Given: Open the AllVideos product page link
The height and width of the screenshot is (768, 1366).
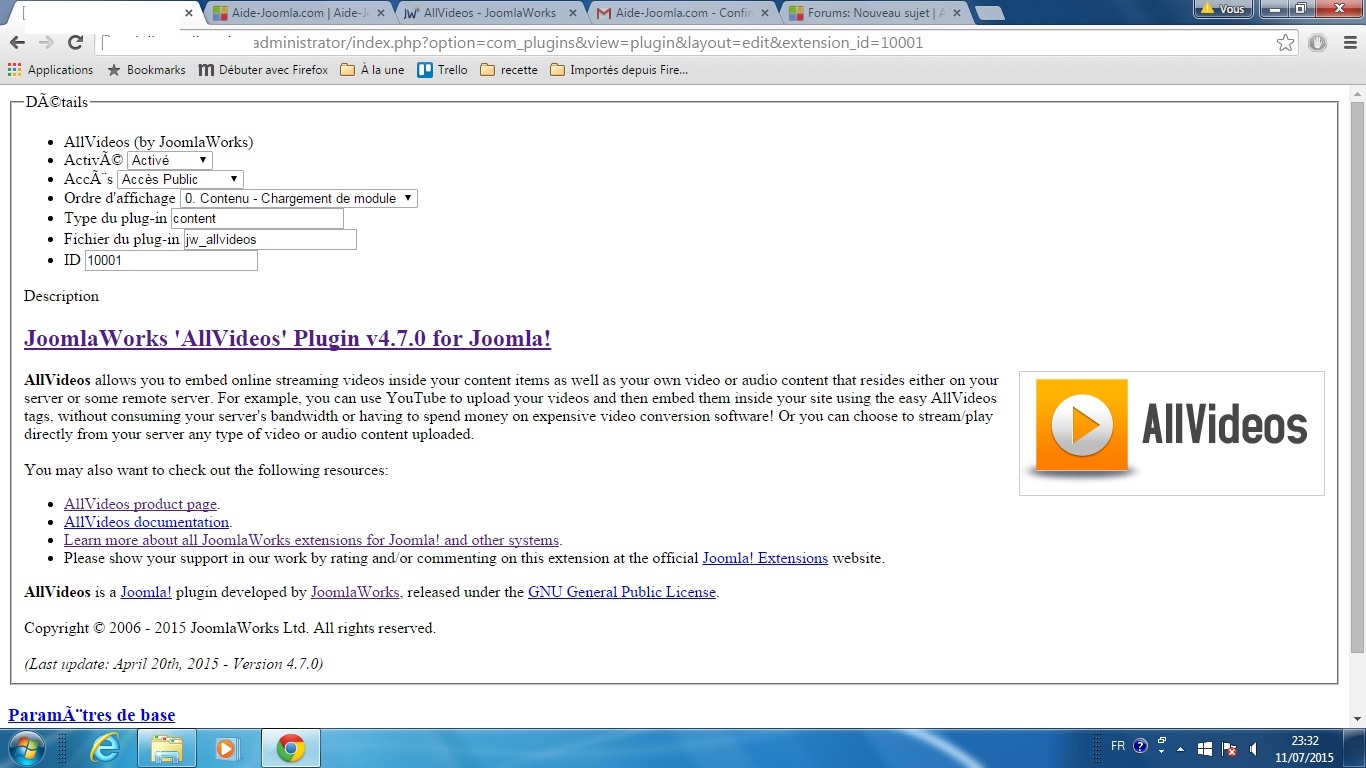Looking at the screenshot, I should (x=140, y=504).
